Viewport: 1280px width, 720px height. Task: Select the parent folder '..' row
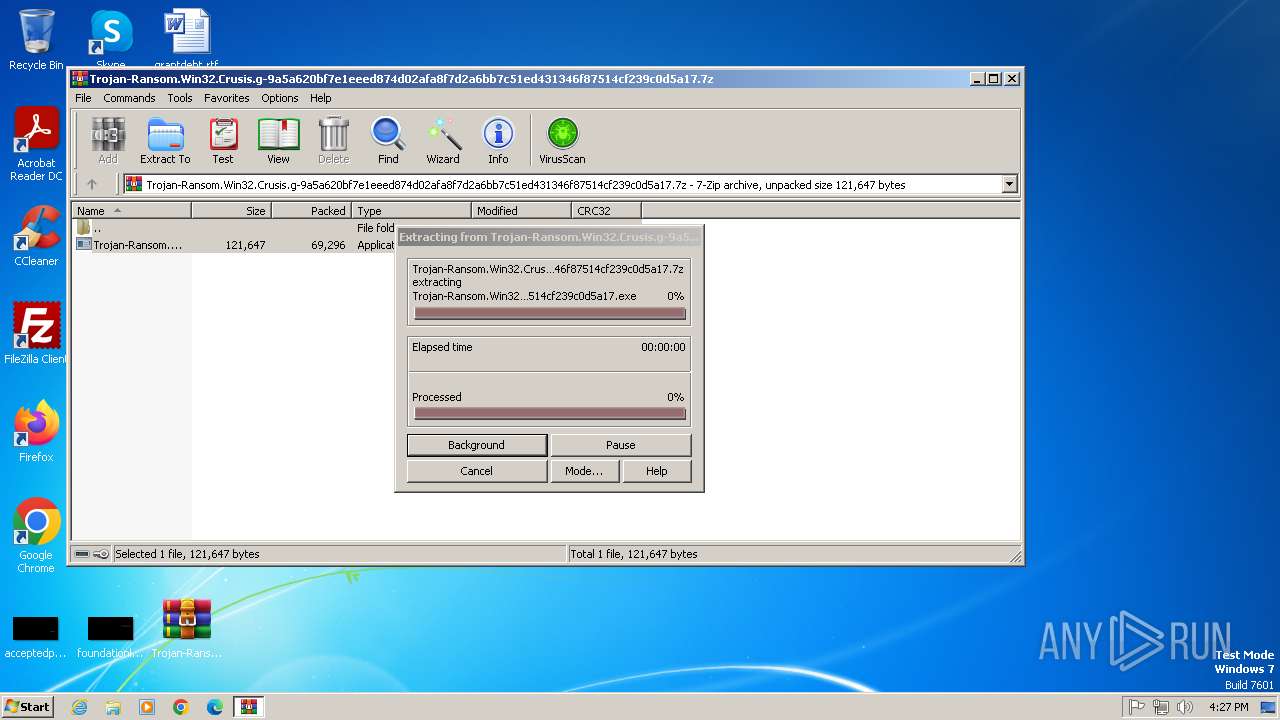coord(235,228)
